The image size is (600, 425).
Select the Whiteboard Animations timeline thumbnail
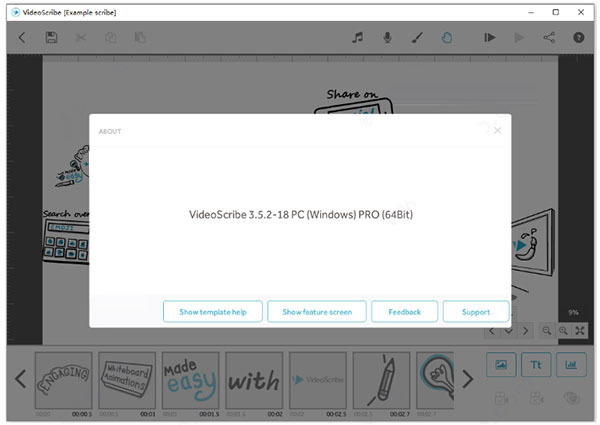127,381
